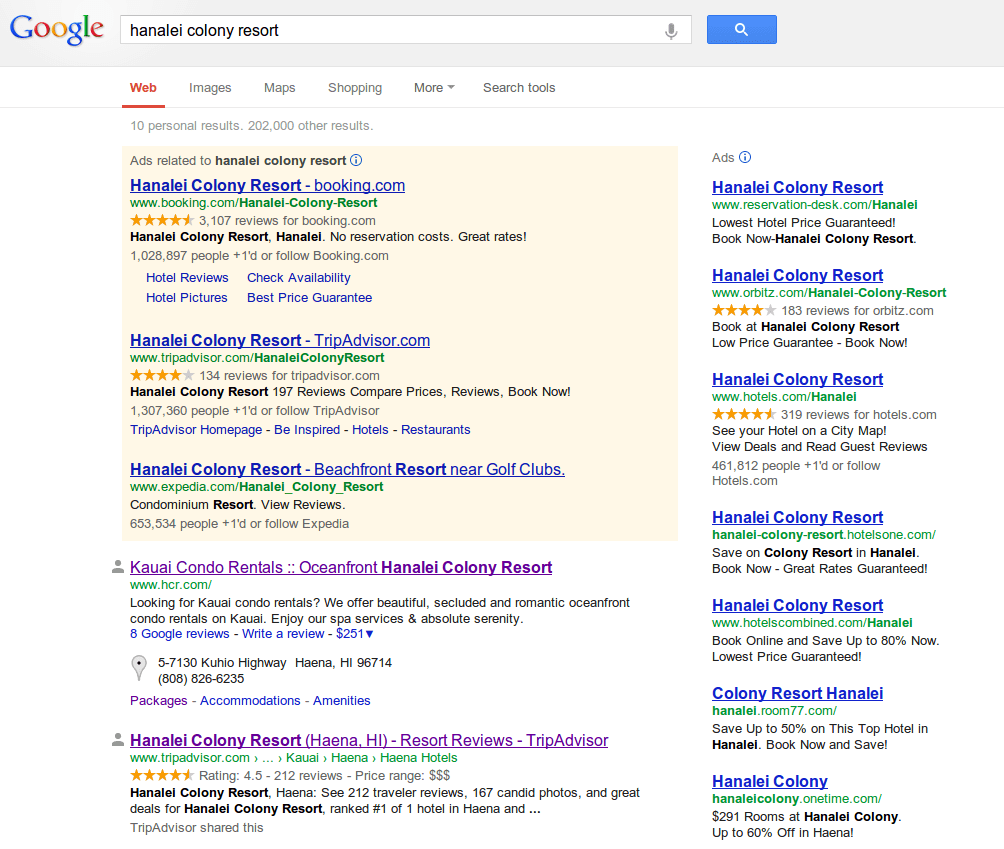
Task: Open Search tools options
Action: pyautogui.click(x=519, y=88)
